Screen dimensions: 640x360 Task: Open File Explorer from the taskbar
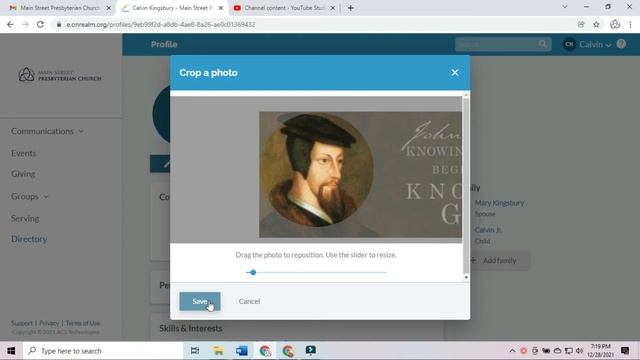tap(218, 351)
